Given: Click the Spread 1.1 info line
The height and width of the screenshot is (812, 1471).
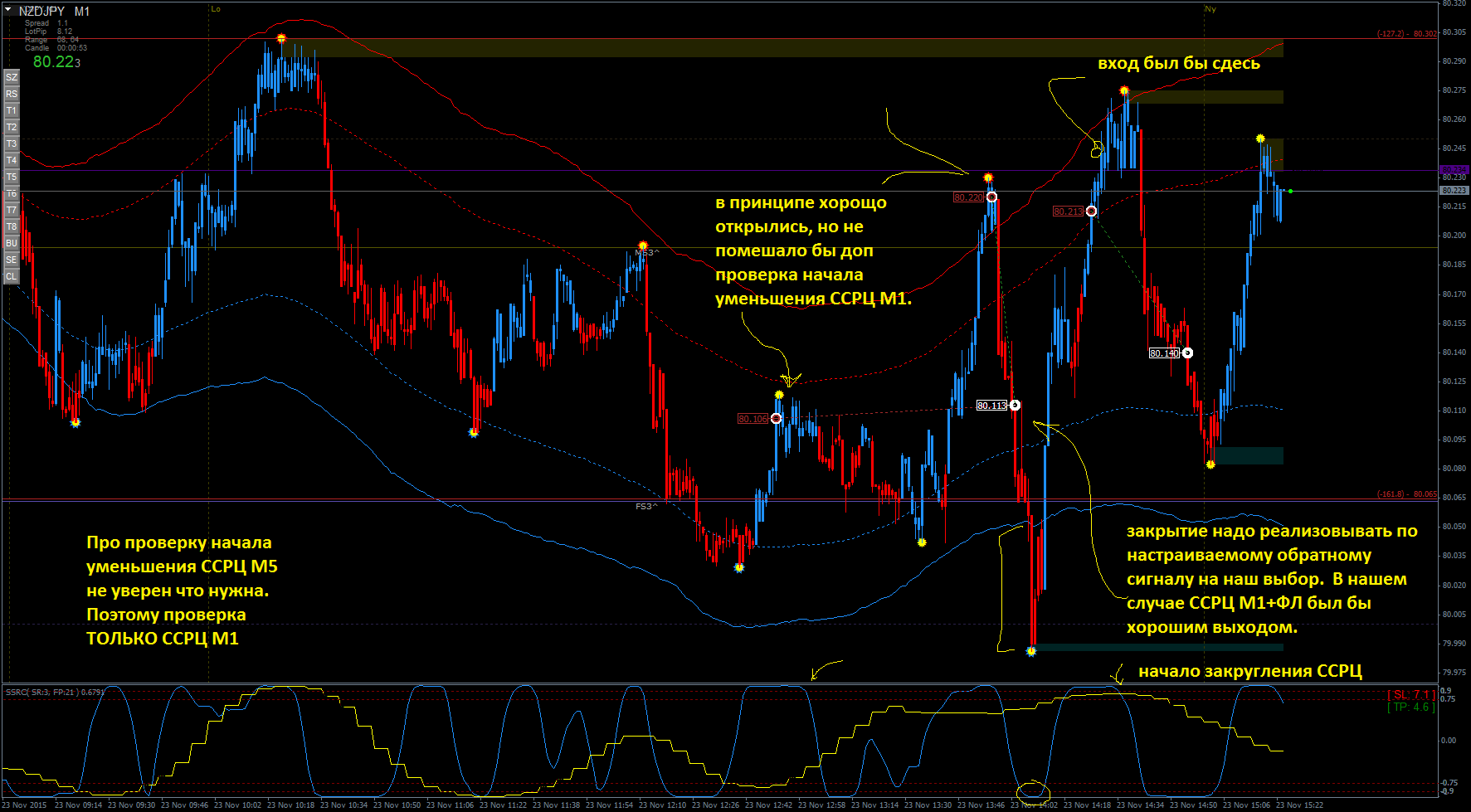Looking at the screenshot, I should (x=46, y=23).
